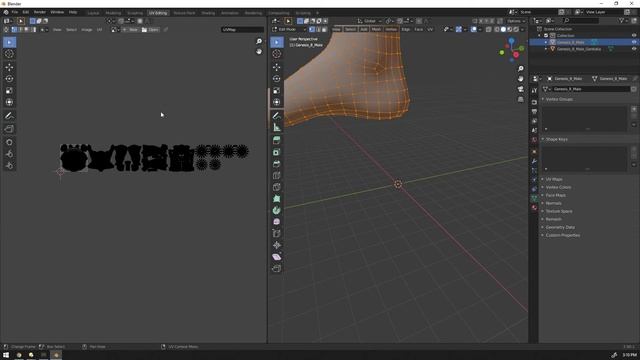Screen dimensions: 640x360
Task: Enable vertex select mode in 3D viewport
Action: tap(312, 29)
